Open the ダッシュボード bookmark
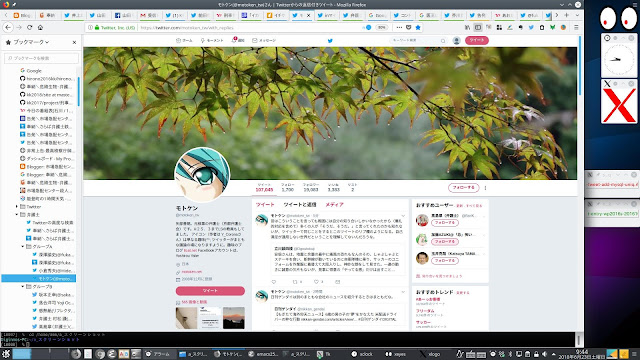This screenshot has width=640, height=360. click(x=47, y=158)
